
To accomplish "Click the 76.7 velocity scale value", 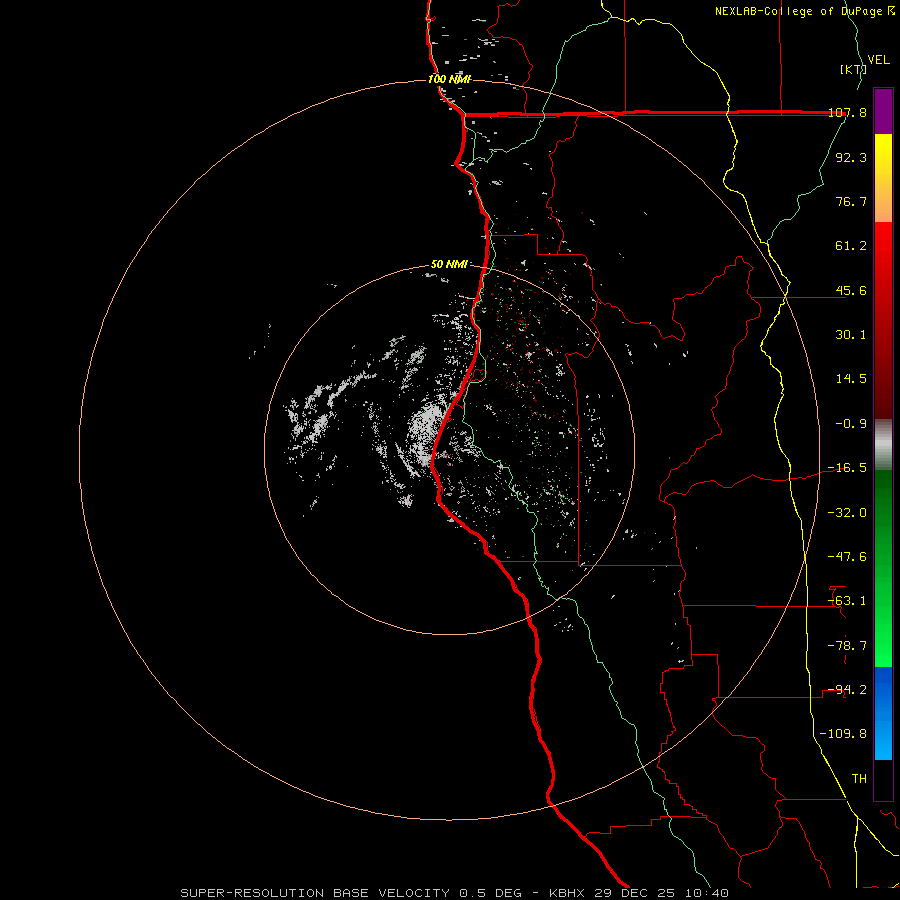I will [851, 201].
